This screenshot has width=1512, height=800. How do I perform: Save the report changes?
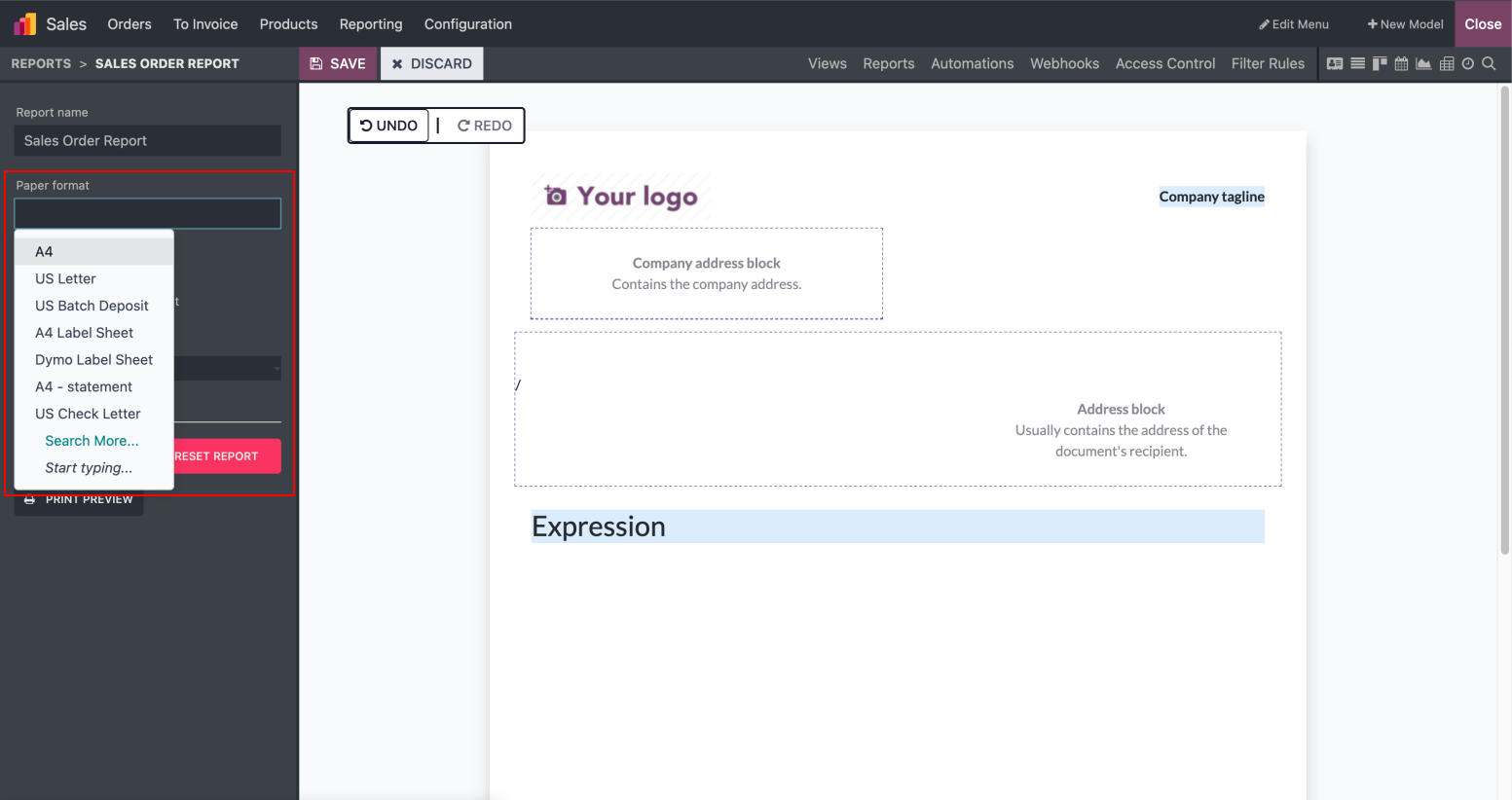coord(338,63)
